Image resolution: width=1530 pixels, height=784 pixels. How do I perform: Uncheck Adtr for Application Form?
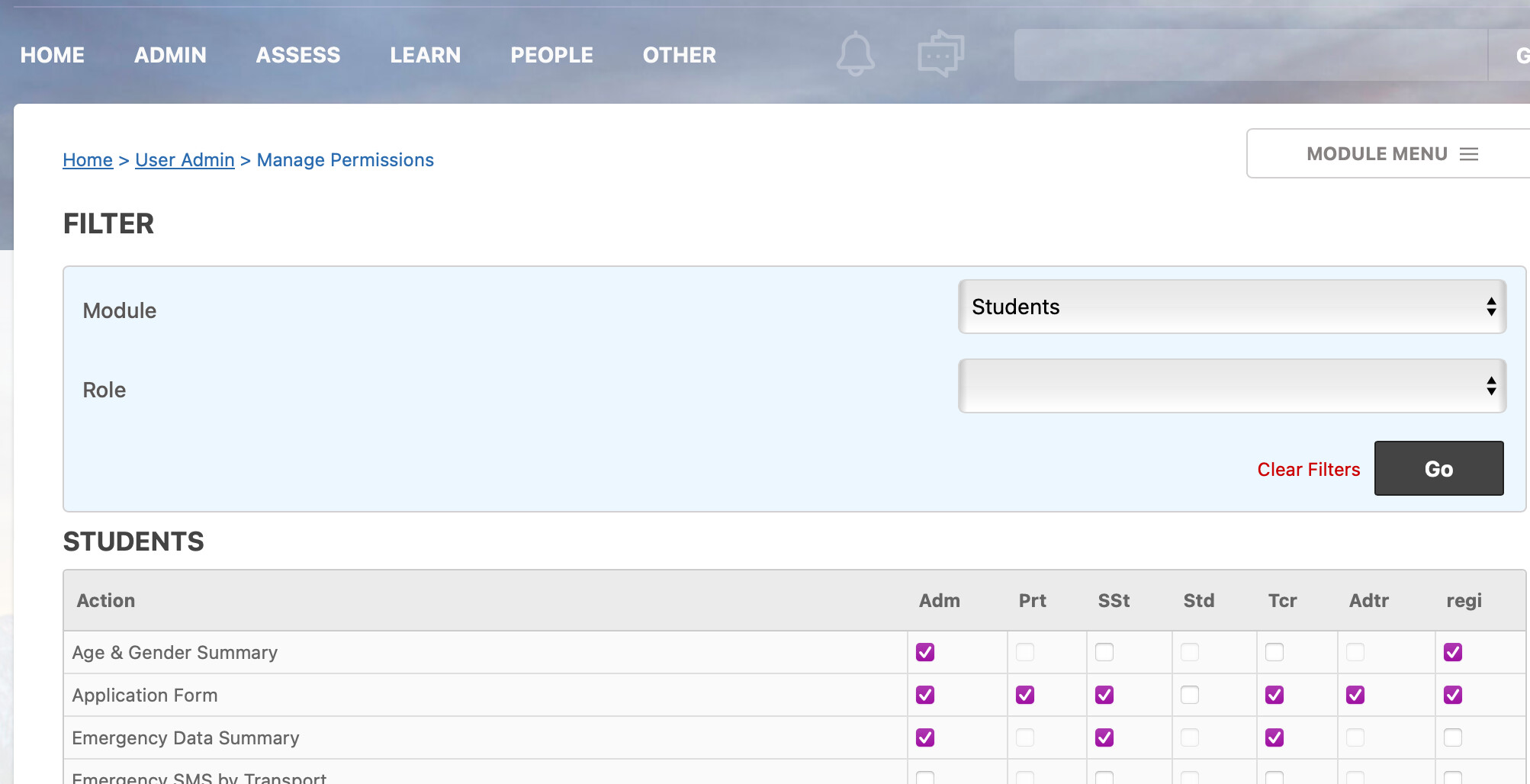(1355, 695)
